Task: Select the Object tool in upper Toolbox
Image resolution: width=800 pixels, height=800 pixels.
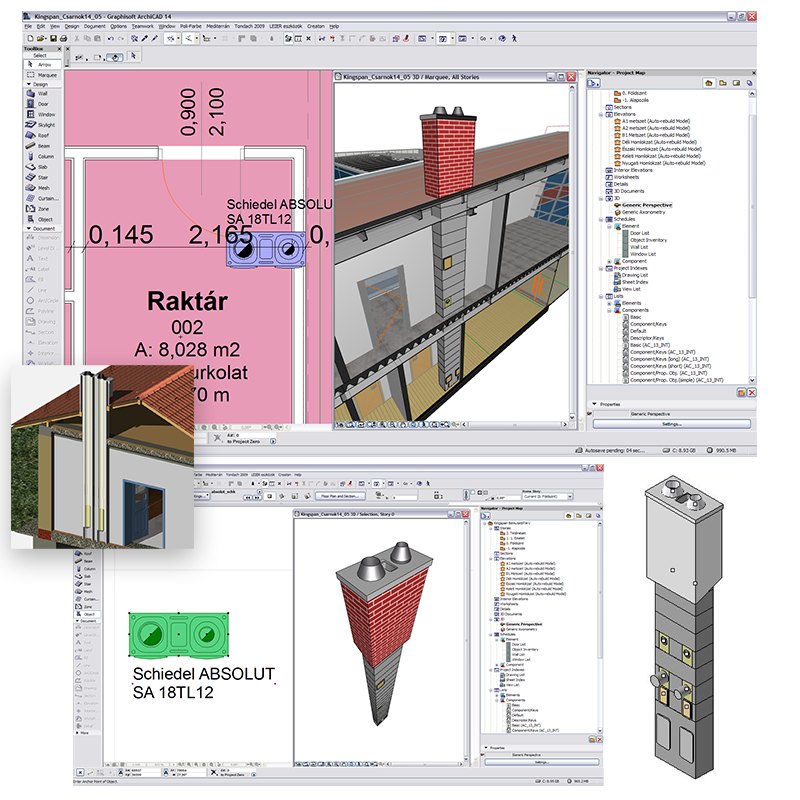Action: 42,219
